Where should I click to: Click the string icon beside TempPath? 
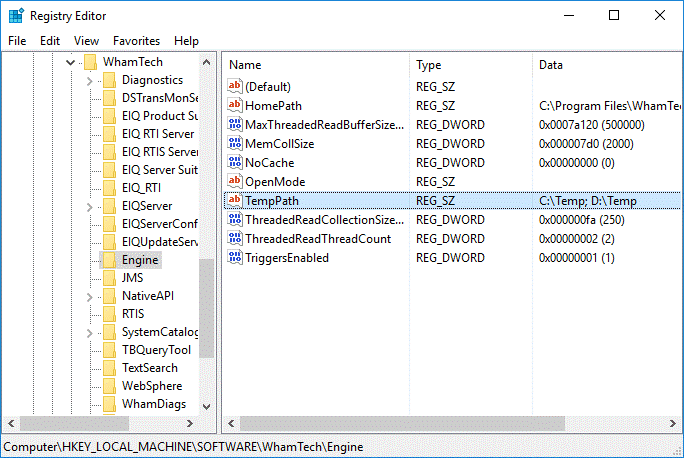click(235, 200)
